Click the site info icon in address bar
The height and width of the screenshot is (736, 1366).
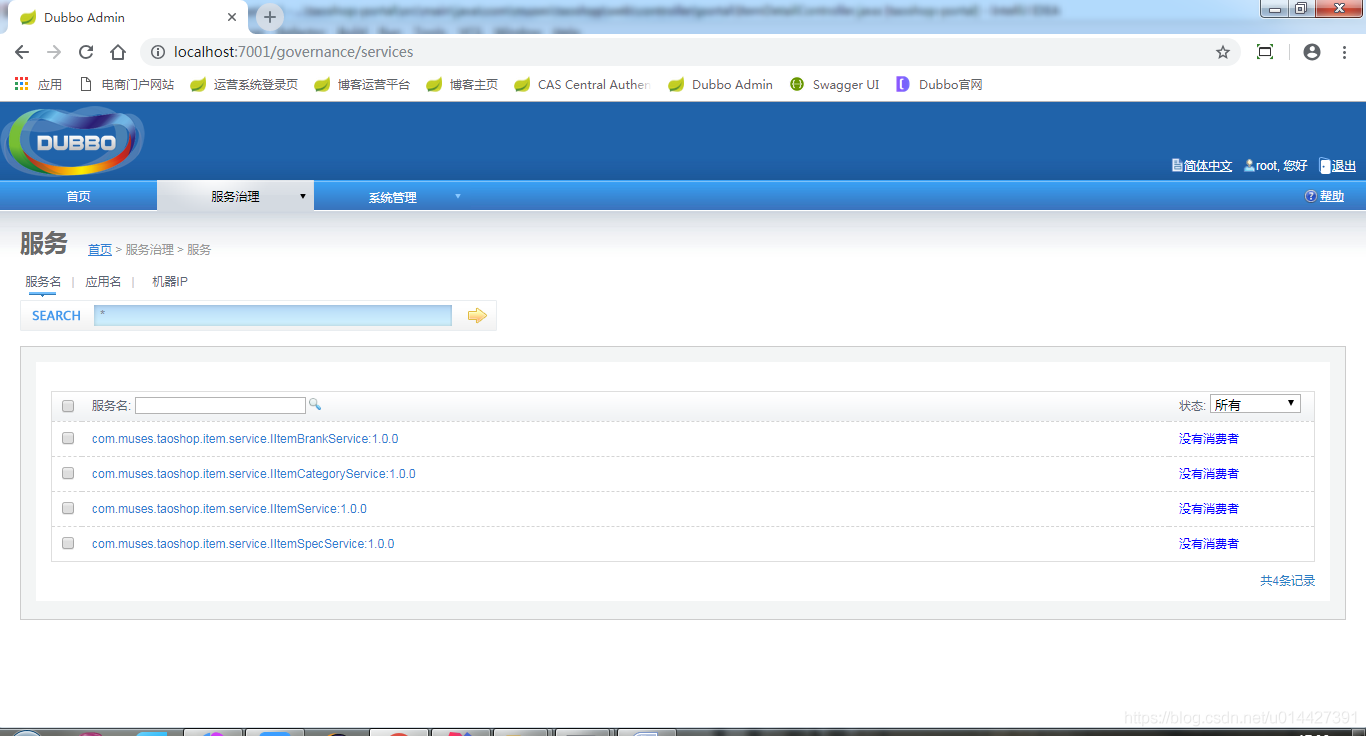157,52
